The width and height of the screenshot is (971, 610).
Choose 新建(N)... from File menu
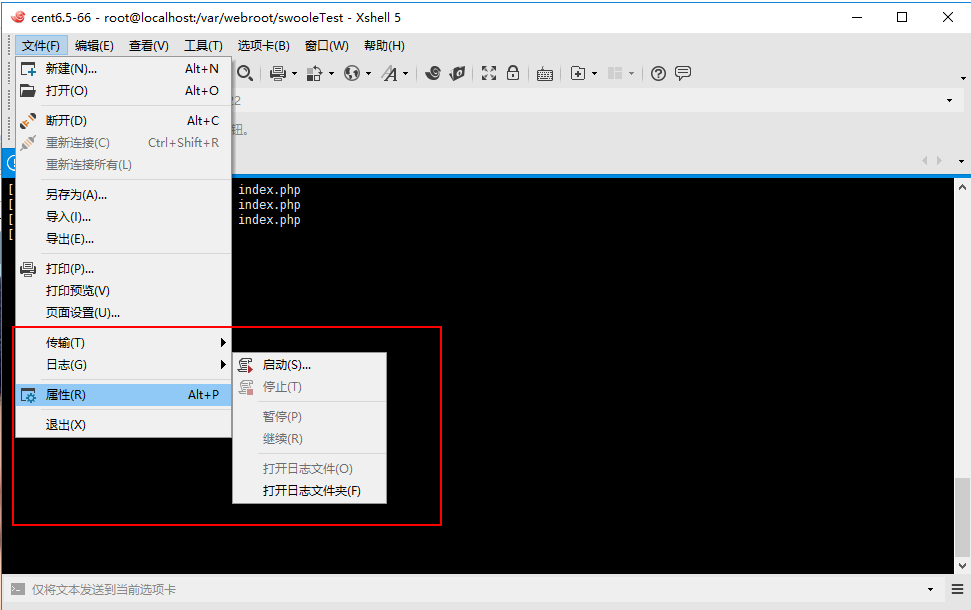point(123,69)
